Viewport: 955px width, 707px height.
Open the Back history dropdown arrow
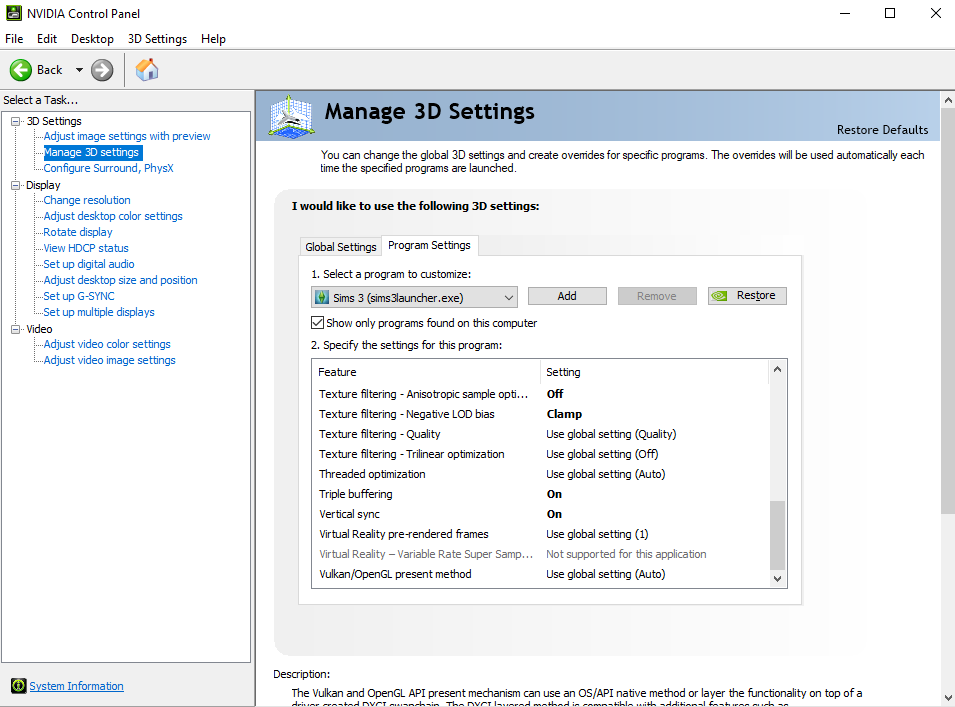(x=79, y=70)
